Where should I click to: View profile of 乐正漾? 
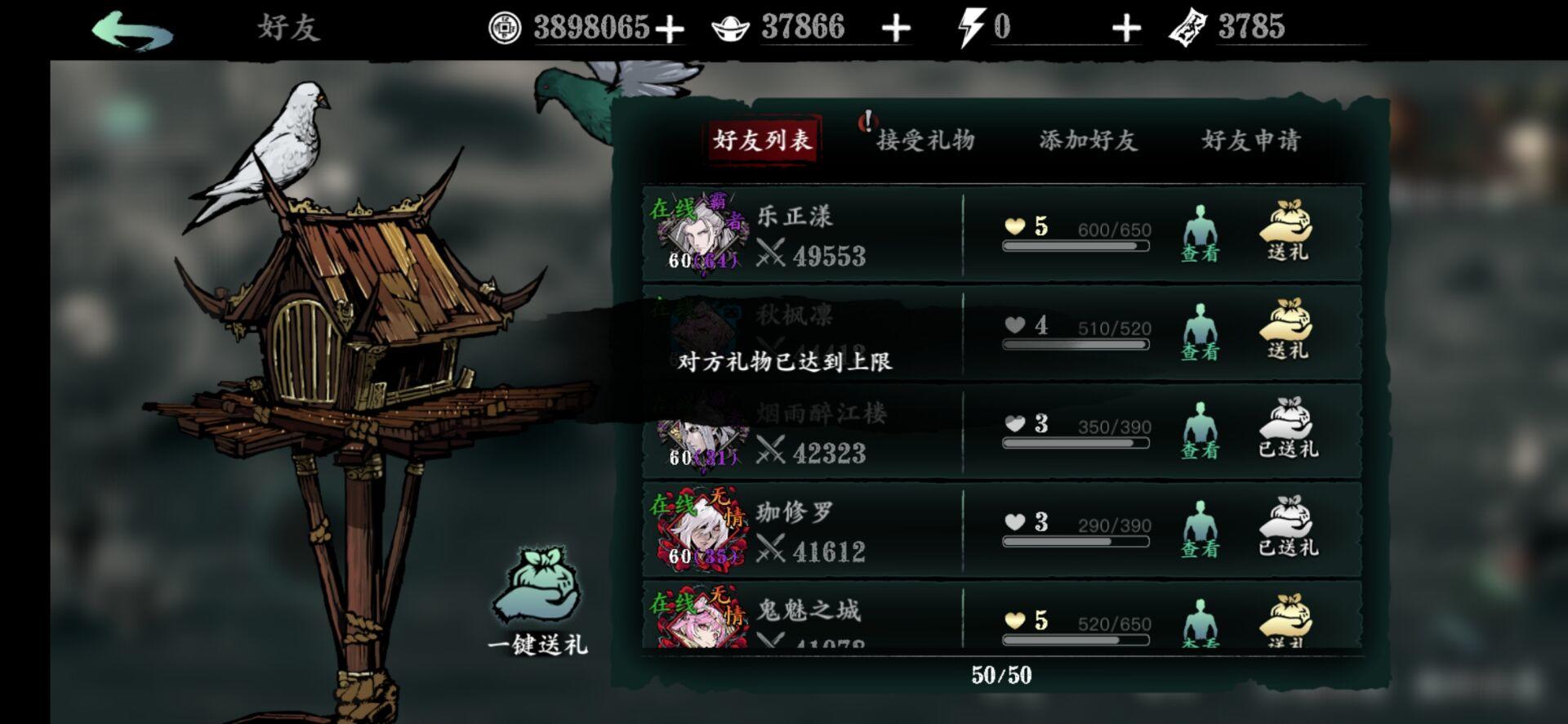tap(1200, 234)
